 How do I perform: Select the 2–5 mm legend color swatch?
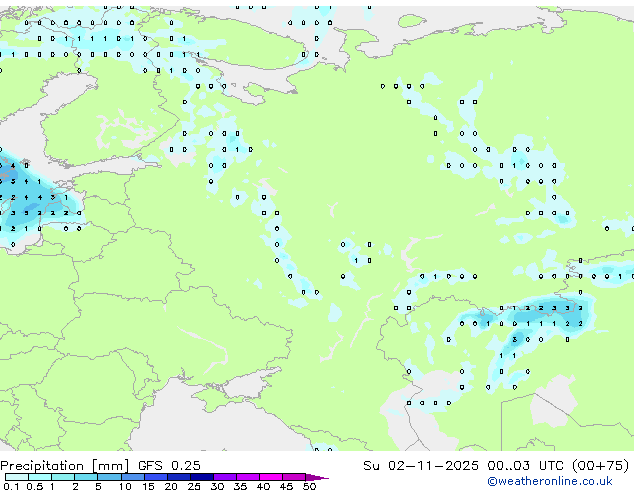[86, 477]
